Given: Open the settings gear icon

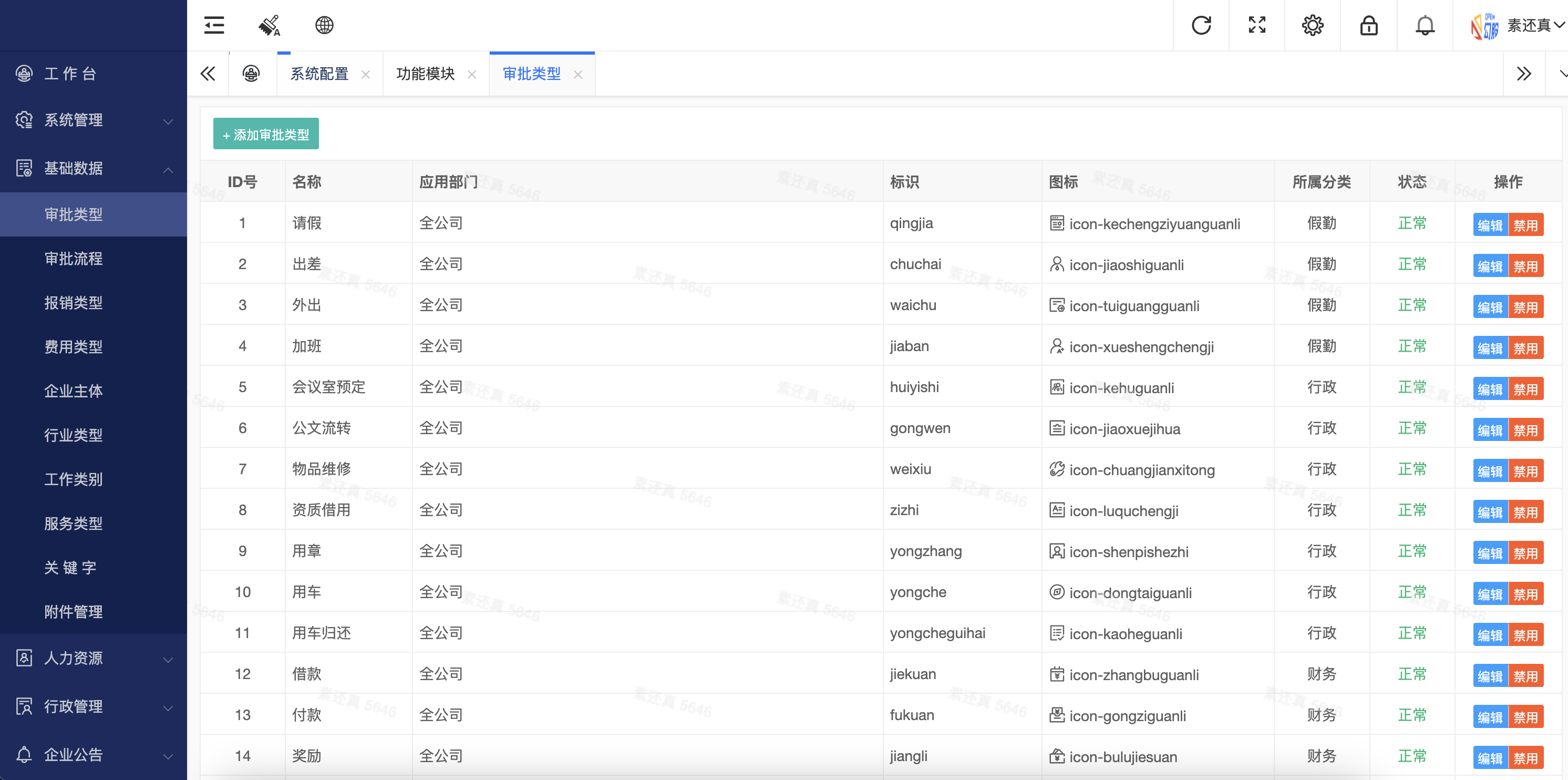Looking at the screenshot, I should [1312, 25].
